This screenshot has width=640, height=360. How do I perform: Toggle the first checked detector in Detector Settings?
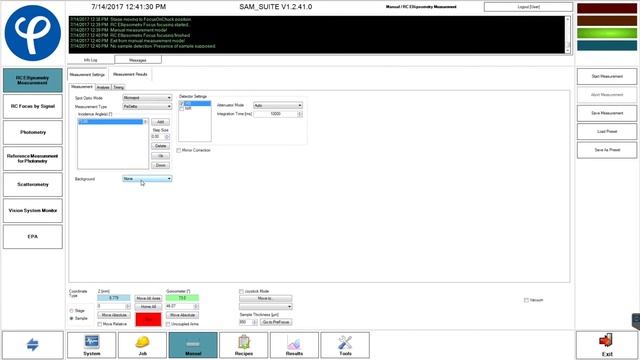(x=182, y=104)
